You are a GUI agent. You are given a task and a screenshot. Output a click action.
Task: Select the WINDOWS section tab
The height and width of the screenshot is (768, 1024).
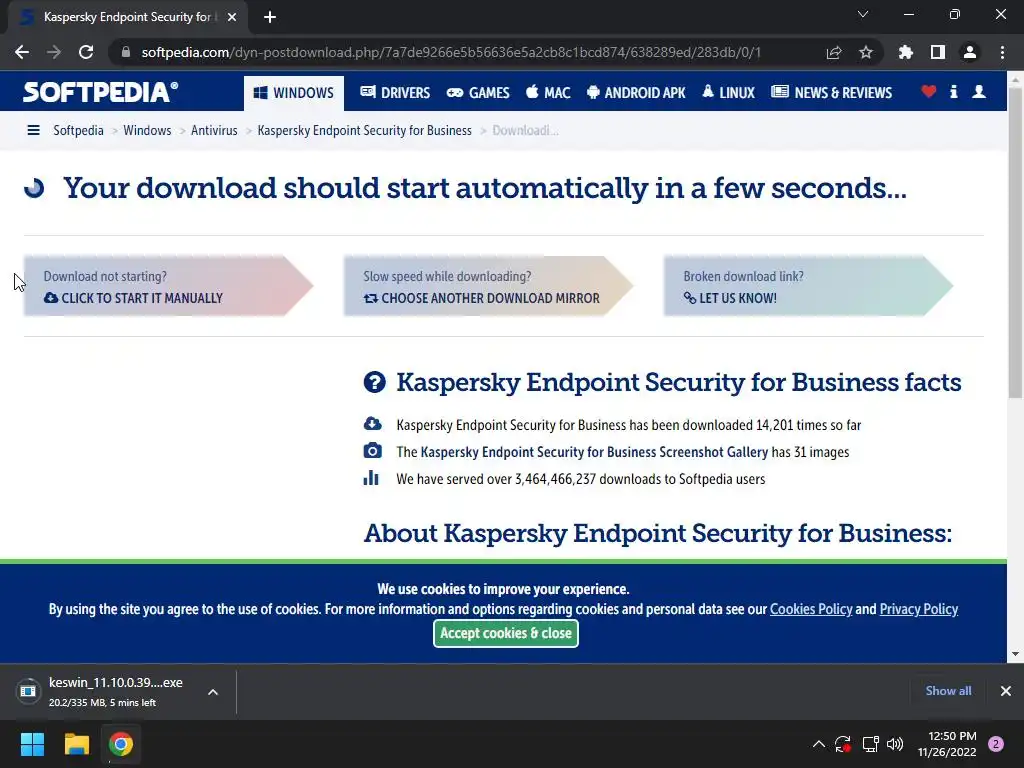tap(293, 93)
